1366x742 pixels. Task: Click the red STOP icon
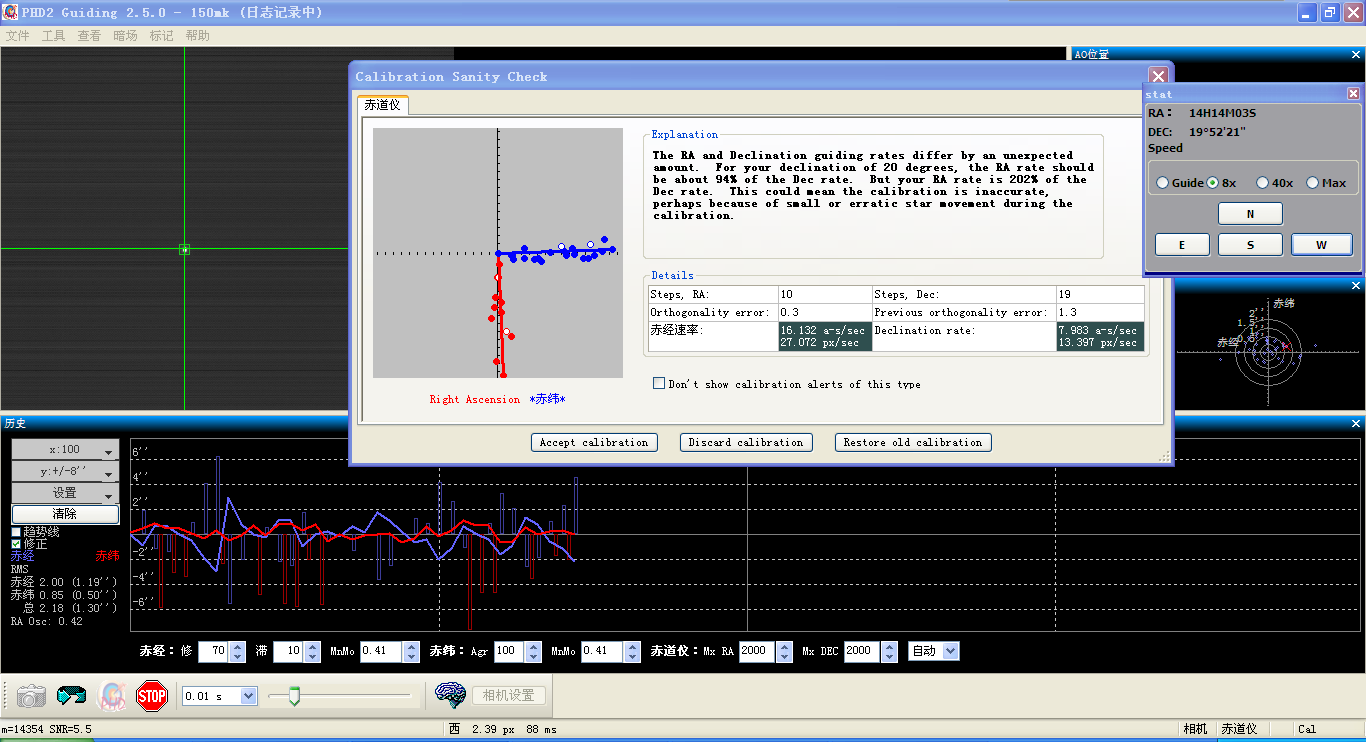151,696
